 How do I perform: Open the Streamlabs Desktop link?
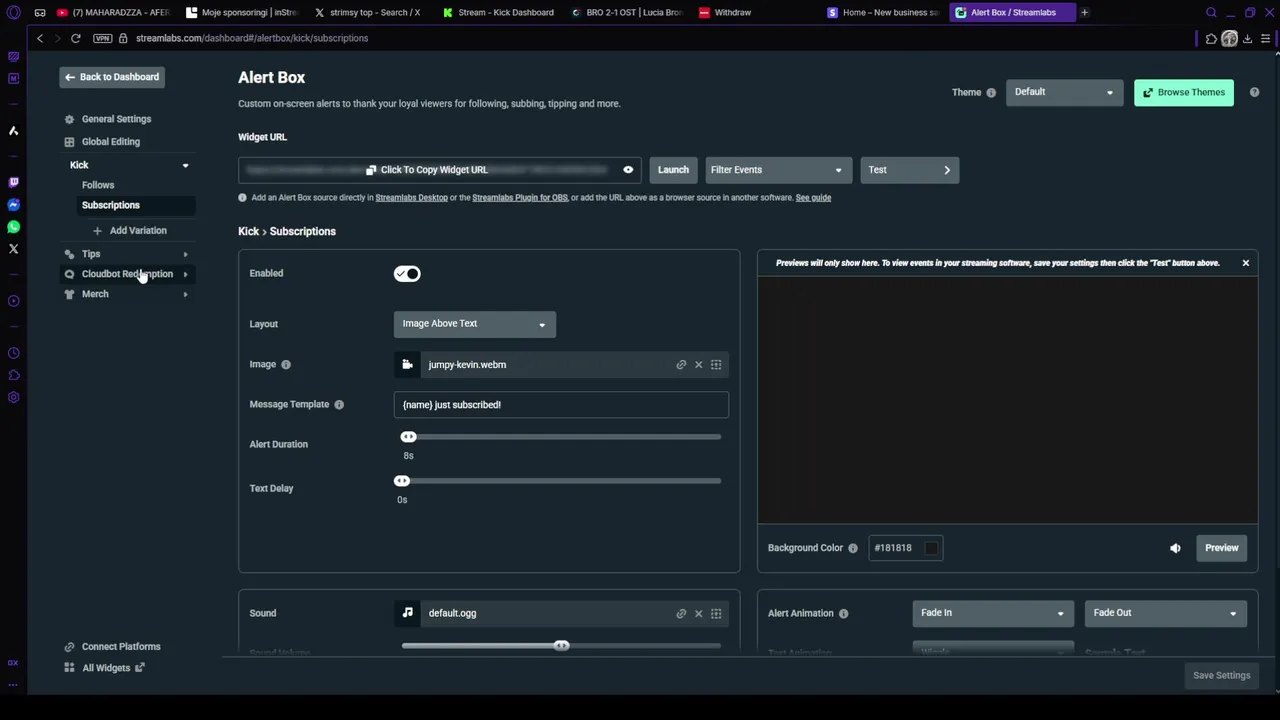click(x=411, y=198)
